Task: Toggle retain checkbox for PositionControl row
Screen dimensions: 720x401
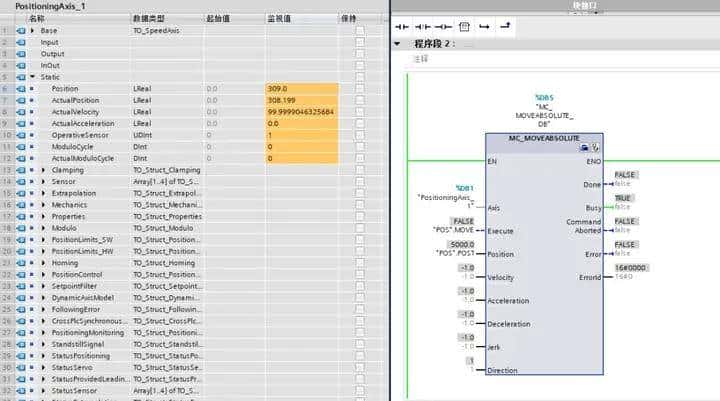Action: [360, 275]
